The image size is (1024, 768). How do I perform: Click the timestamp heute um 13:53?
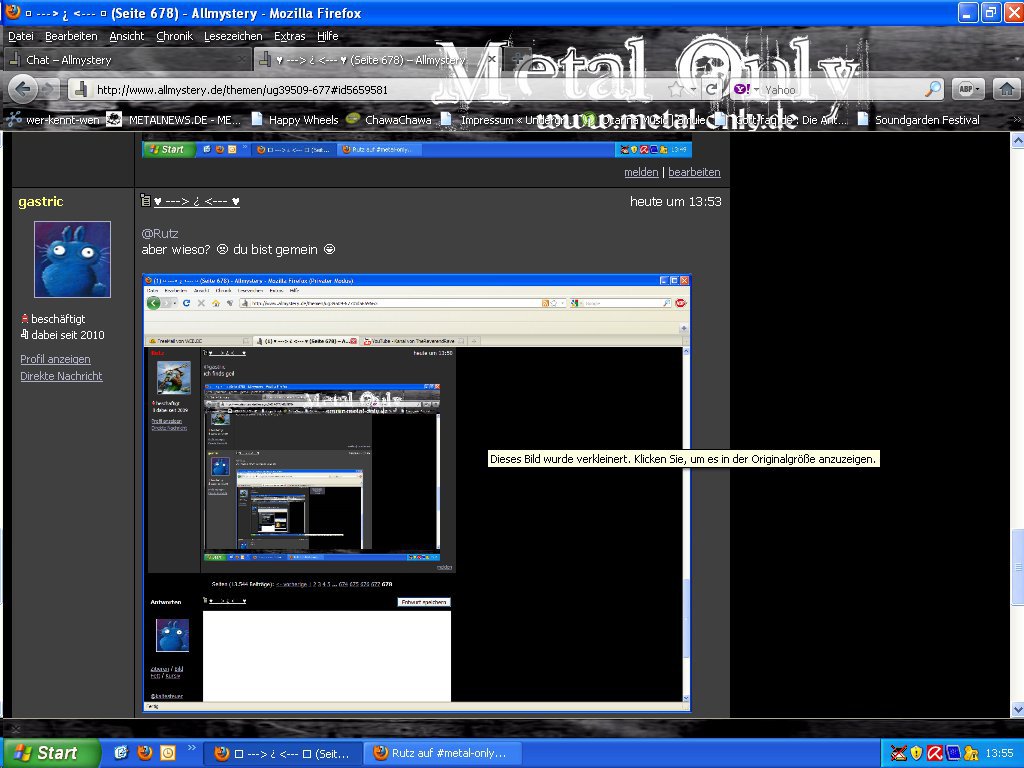point(675,201)
